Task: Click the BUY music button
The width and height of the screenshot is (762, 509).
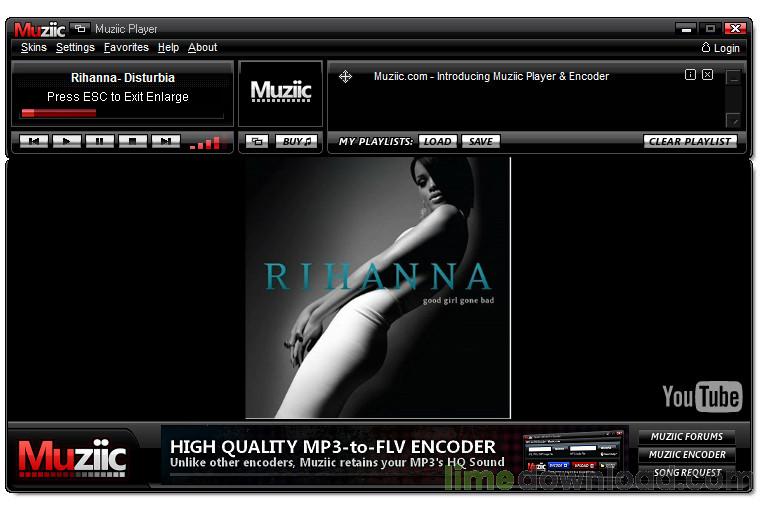Action: pos(296,141)
